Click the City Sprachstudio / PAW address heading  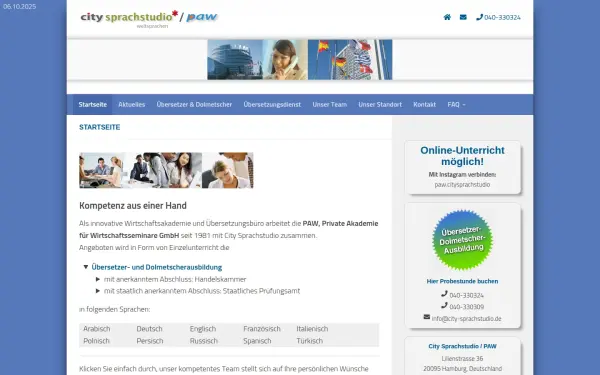pyautogui.click(x=462, y=346)
